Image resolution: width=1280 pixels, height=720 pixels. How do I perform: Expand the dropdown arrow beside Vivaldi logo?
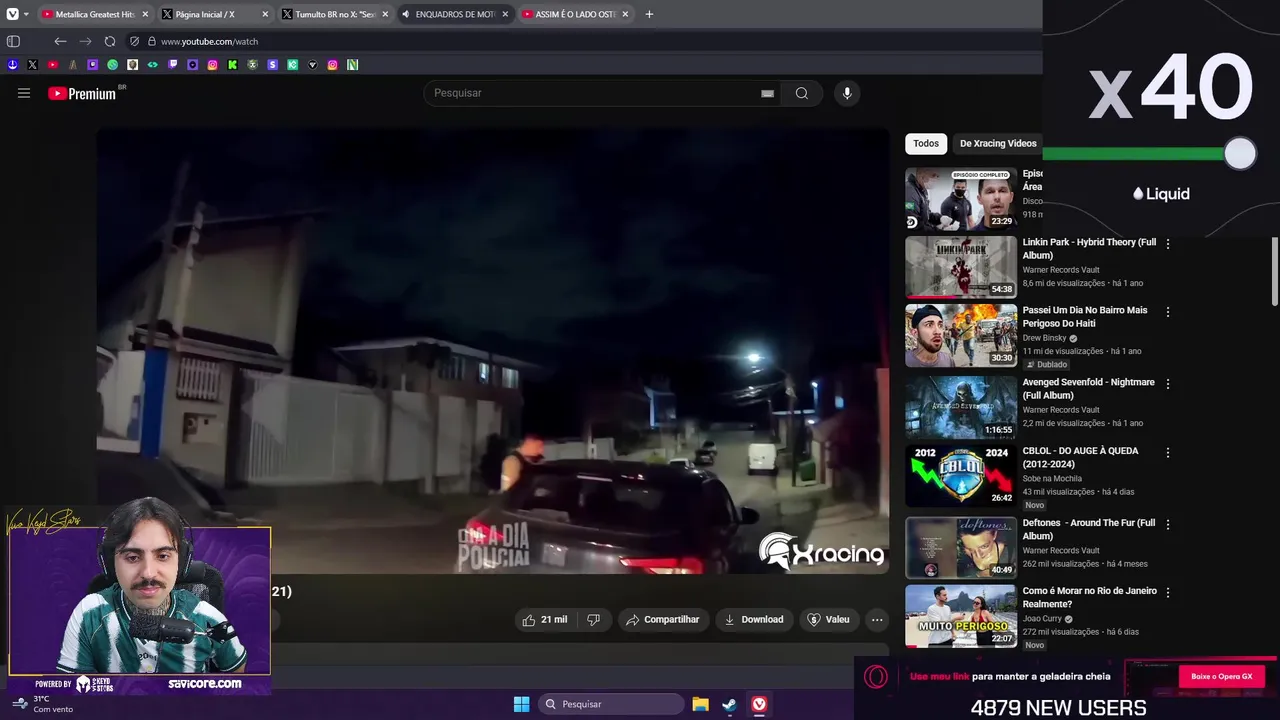click(26, 14)
